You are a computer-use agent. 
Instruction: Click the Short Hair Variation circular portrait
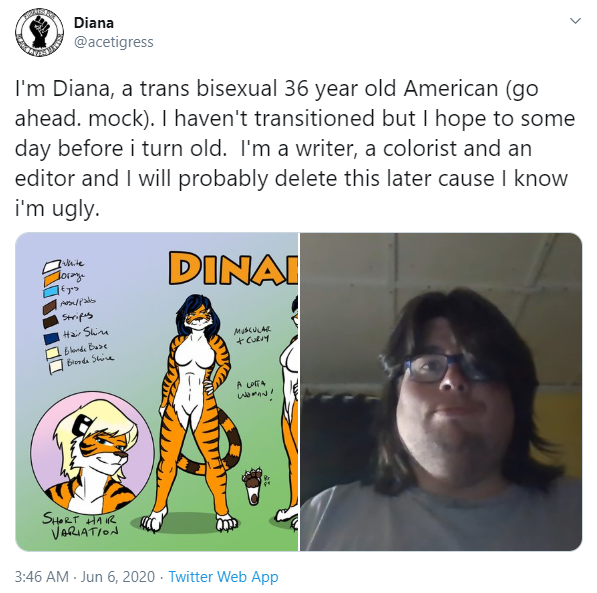tap(93, 453)
